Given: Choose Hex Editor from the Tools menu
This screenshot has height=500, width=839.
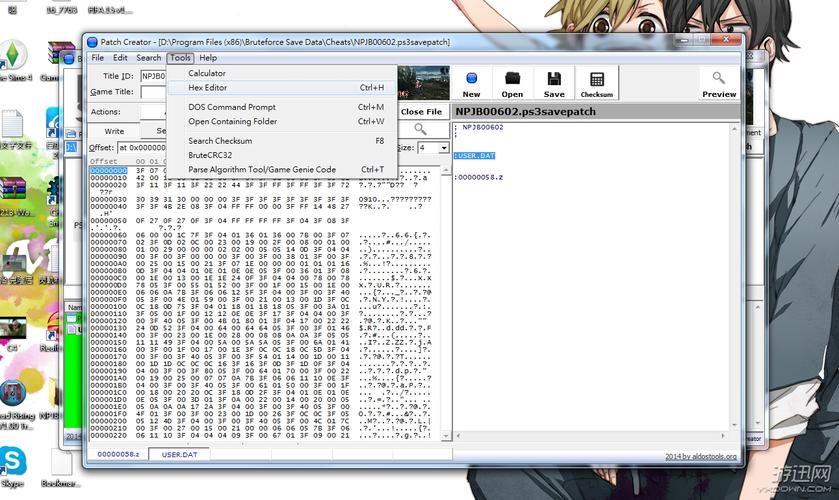Looking at the screenshot, I should (x=282, y=87).
